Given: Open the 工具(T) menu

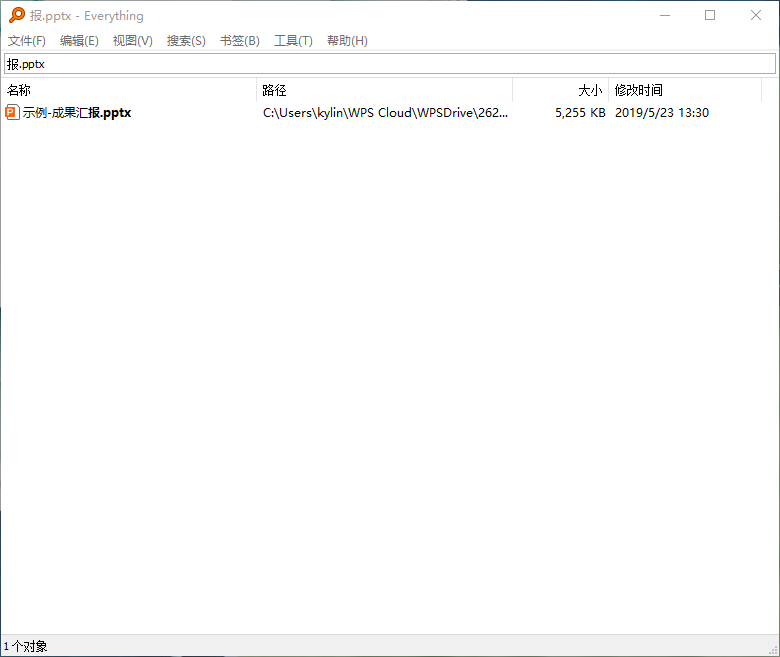Looking at the screenshot, I should point(293,41).
